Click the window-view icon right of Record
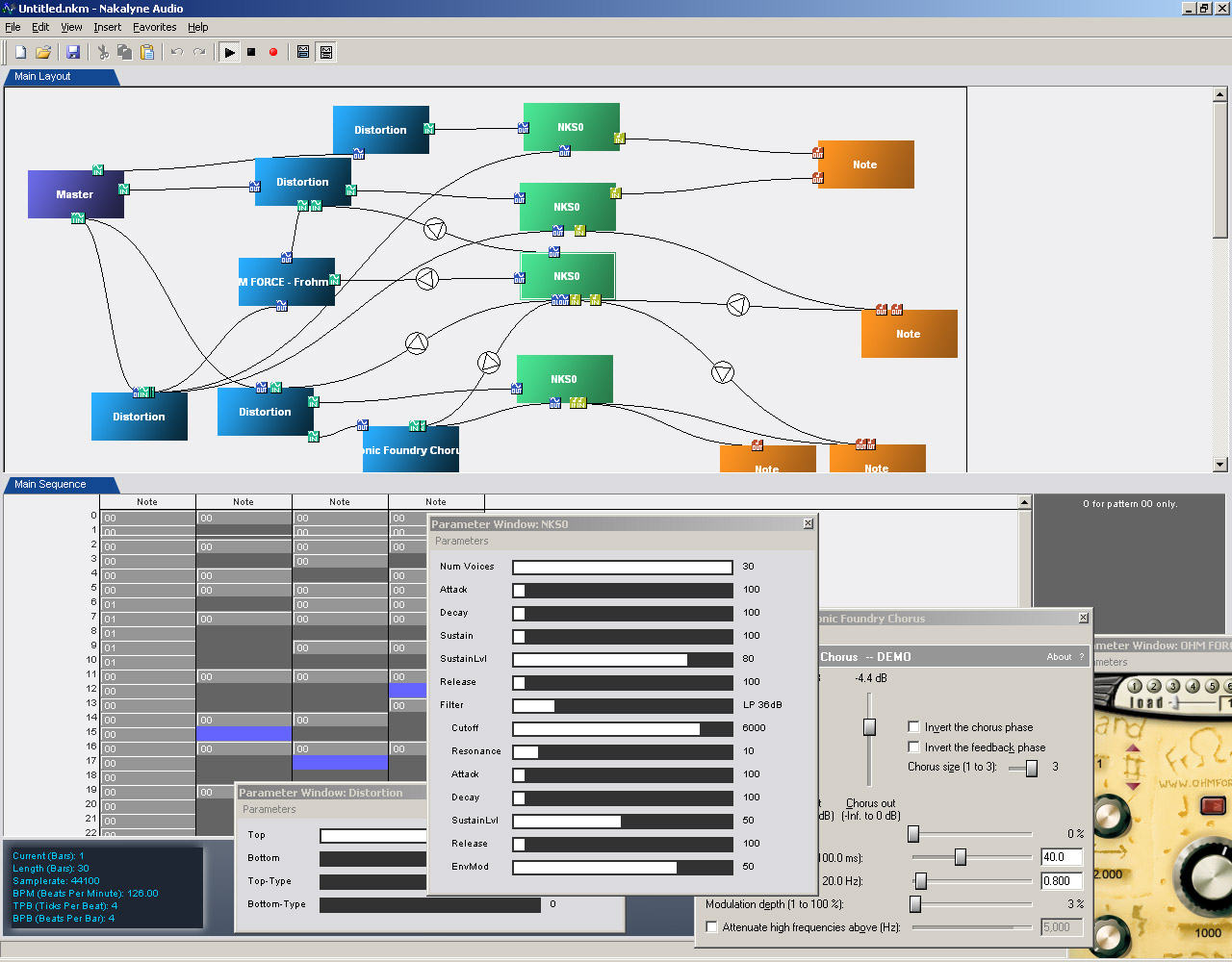The height and width of the screenshot is (962, 1232). tap(303, 52)
